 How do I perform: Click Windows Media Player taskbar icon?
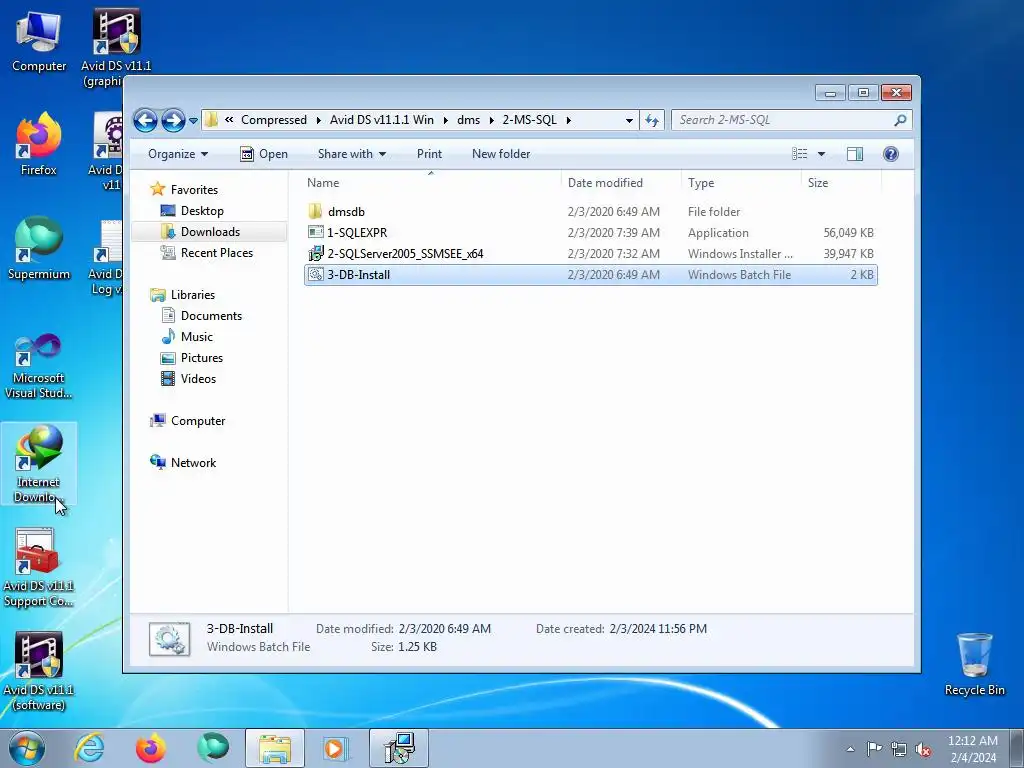[337, 748]
